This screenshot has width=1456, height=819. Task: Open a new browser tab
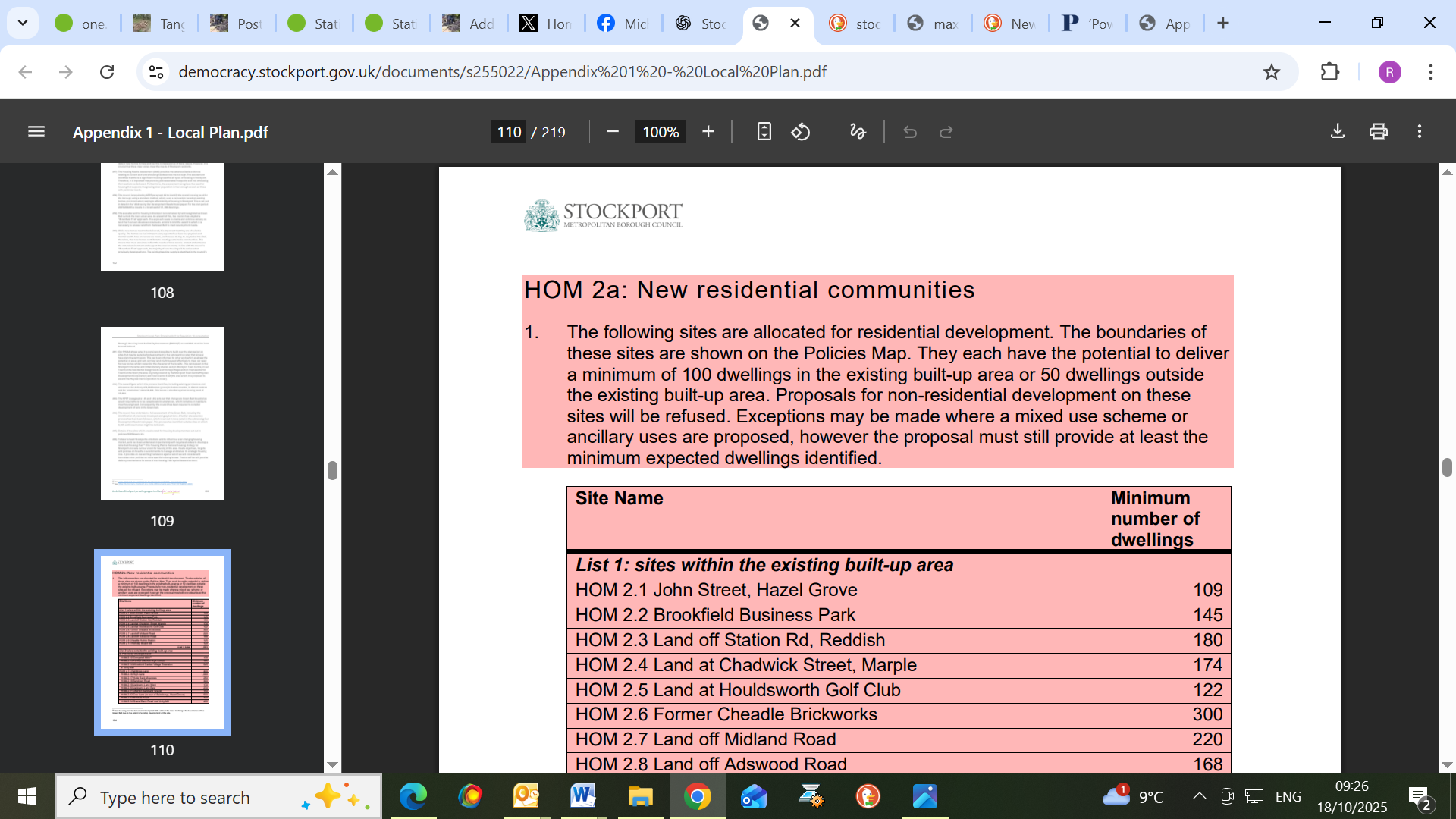[x=1223, y=24]
